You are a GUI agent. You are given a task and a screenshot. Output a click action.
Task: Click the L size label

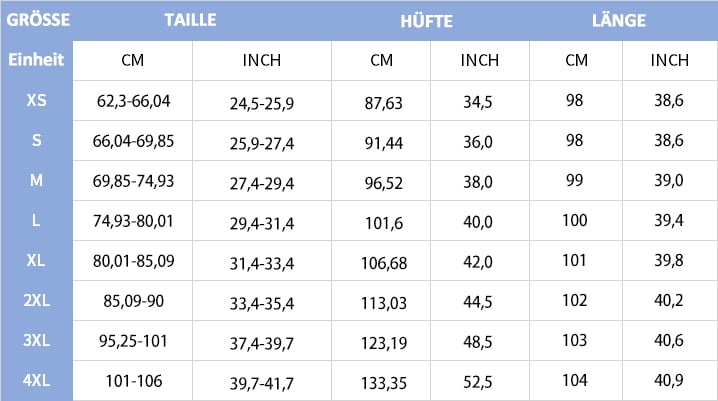(x=36, y=220)
